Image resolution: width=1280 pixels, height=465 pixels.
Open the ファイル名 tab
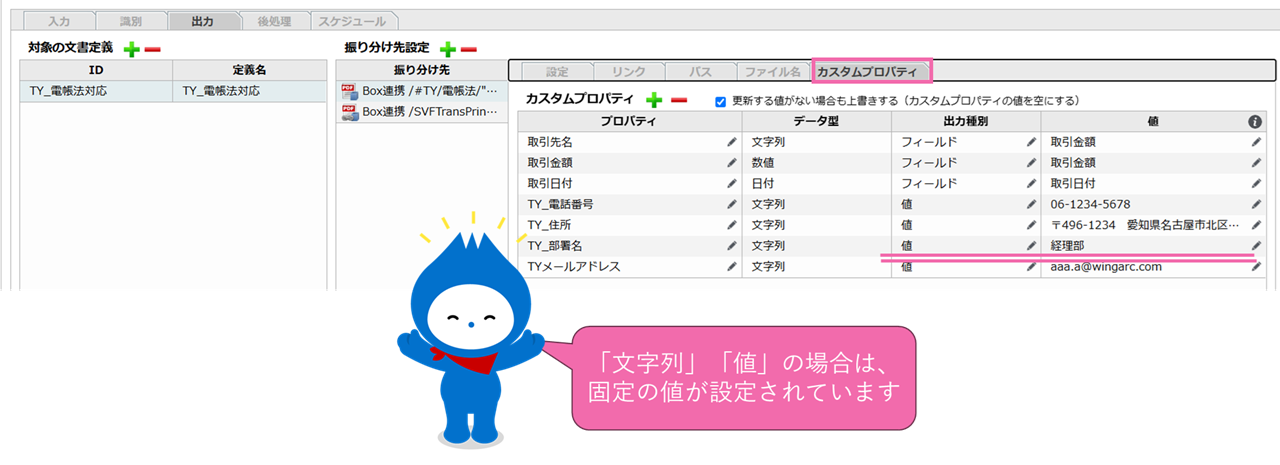pos(773,71)
